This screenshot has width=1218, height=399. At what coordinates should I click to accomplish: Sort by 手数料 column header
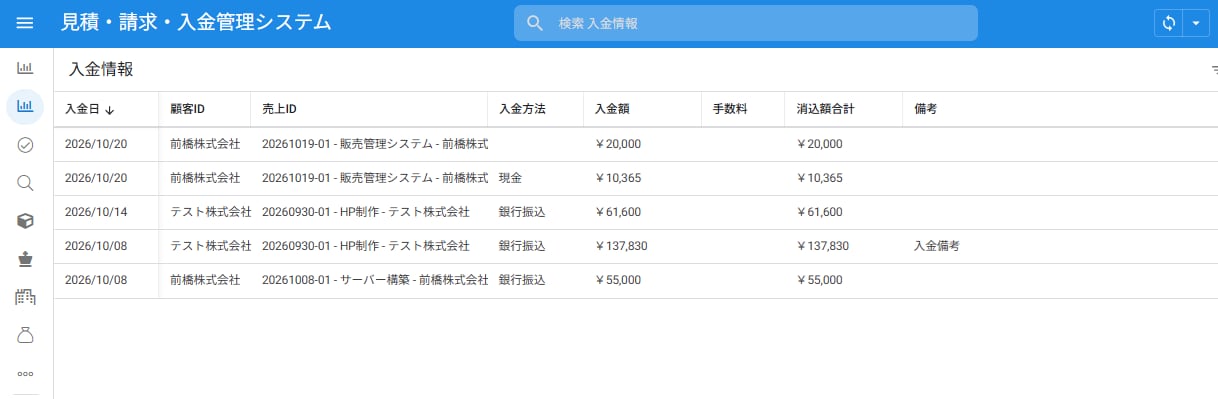tap(730, 109)
